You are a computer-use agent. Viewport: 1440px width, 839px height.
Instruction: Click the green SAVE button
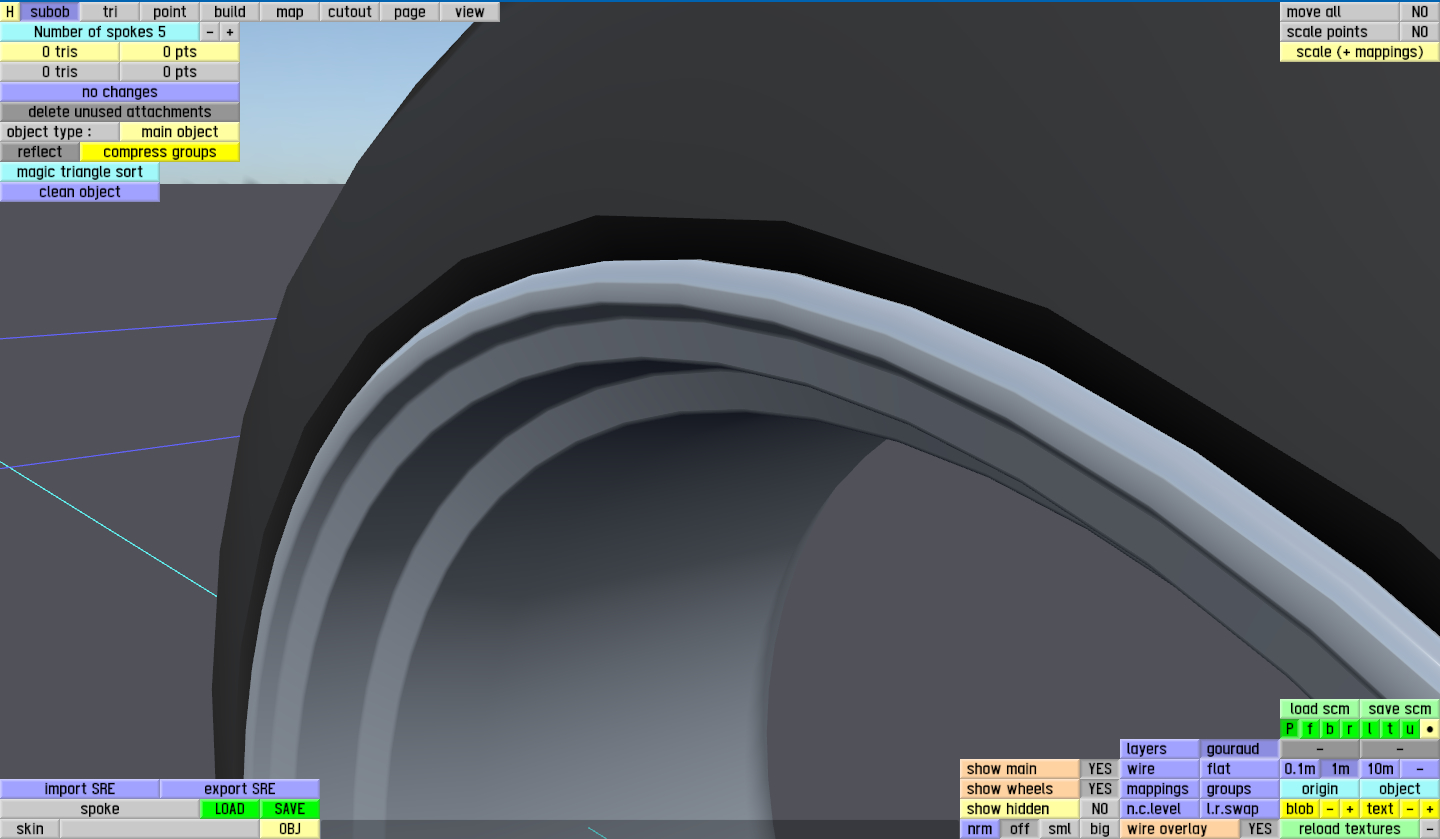(290, 809)
